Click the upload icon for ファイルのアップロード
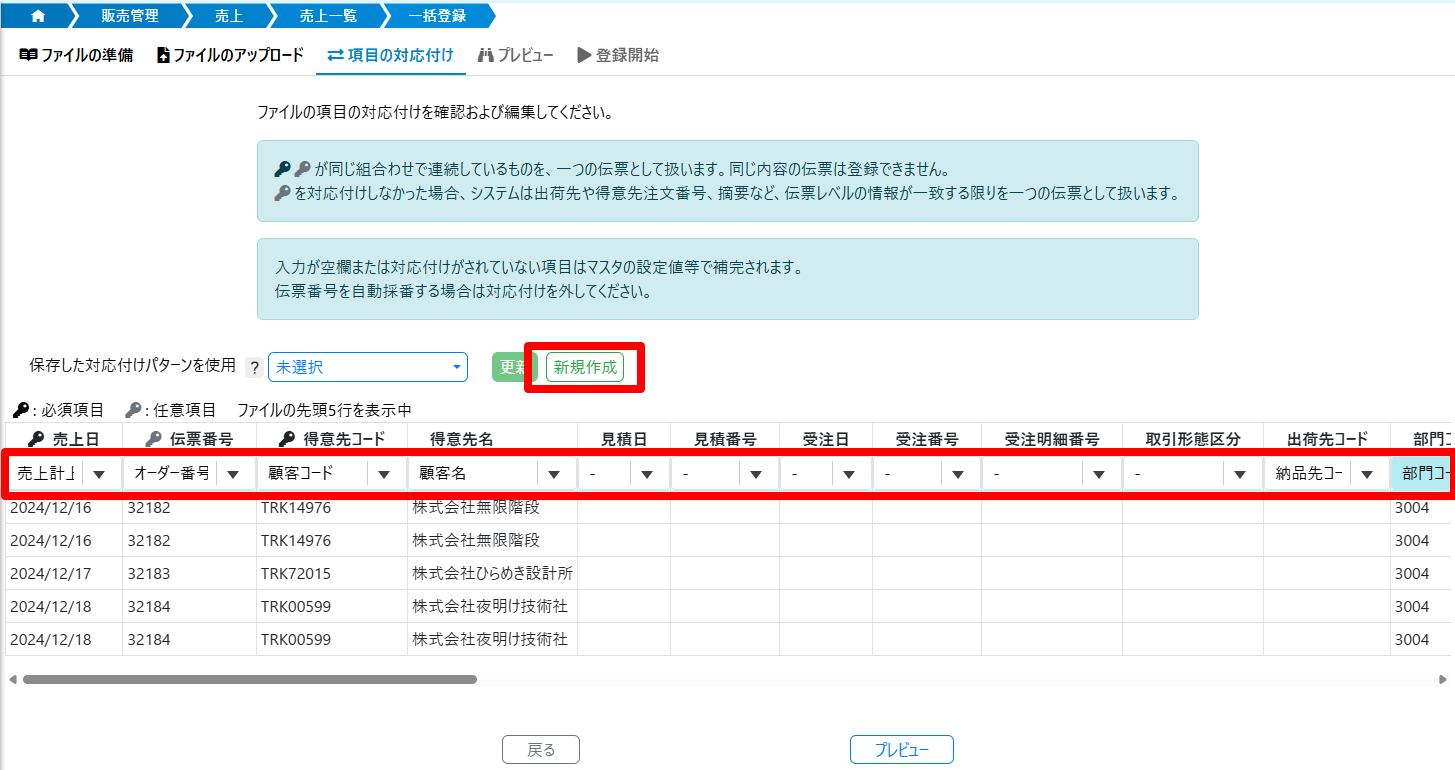The width and height of the screenshot is (1455, 770). coord(163,55)
